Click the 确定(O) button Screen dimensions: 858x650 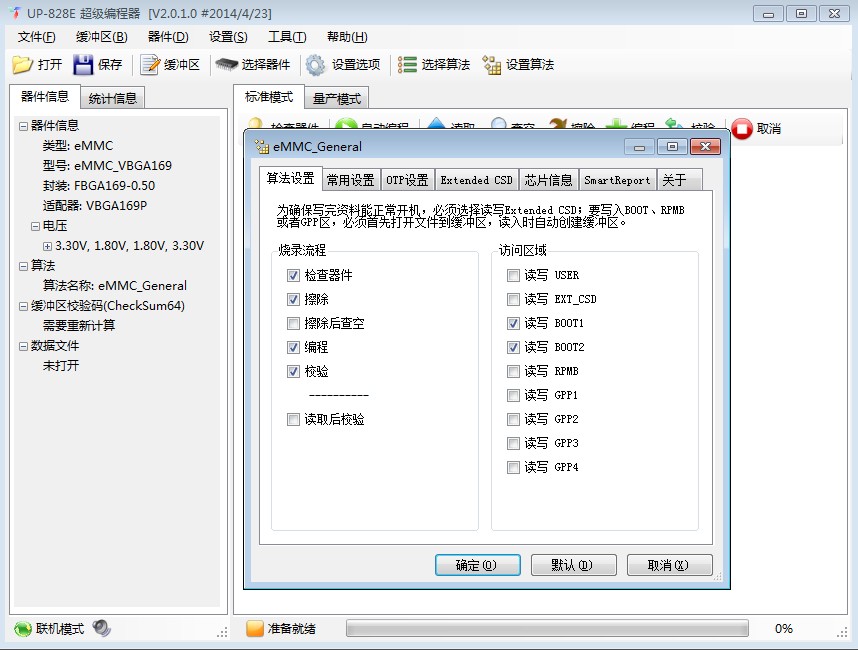coord(478,565)
